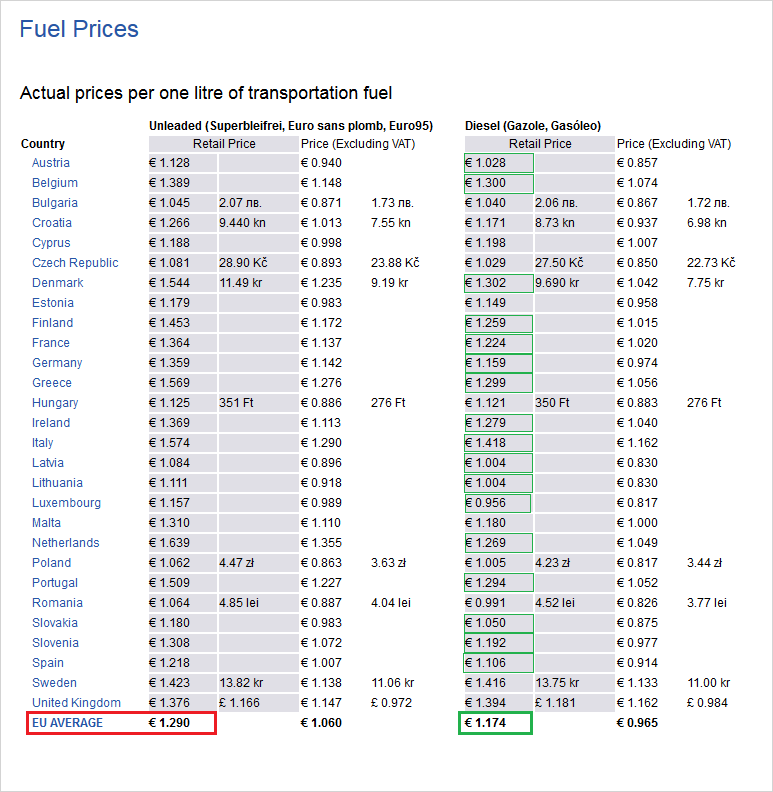
Task: Visit the Germany country link
Action: 57,363
